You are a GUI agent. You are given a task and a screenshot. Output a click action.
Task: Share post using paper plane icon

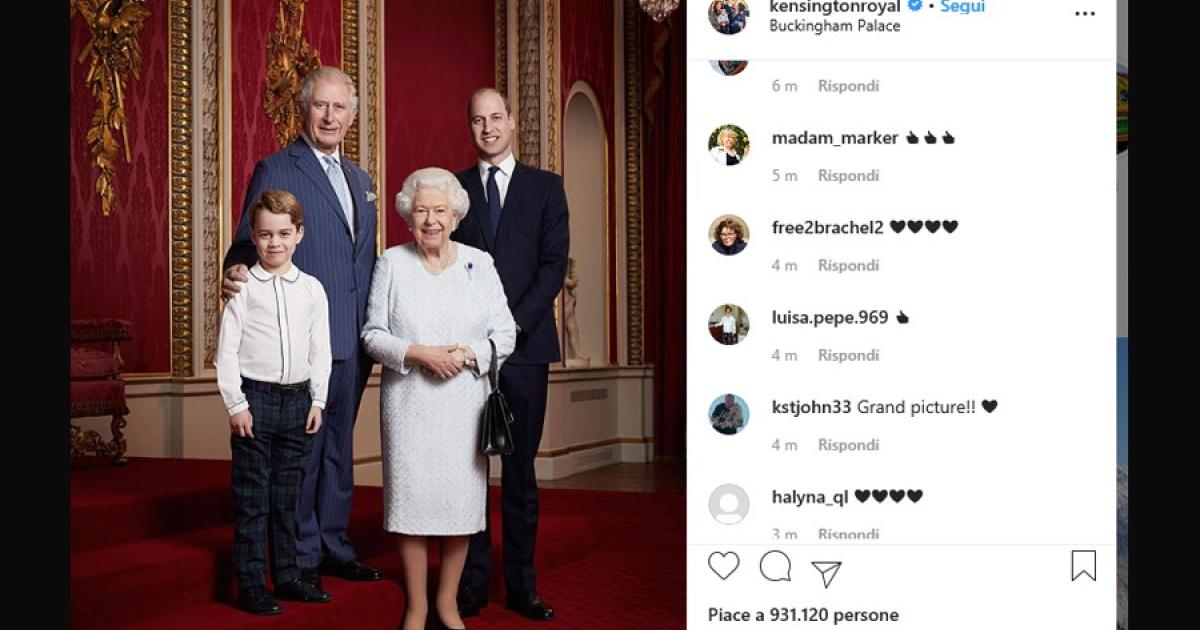click(826, 573)
